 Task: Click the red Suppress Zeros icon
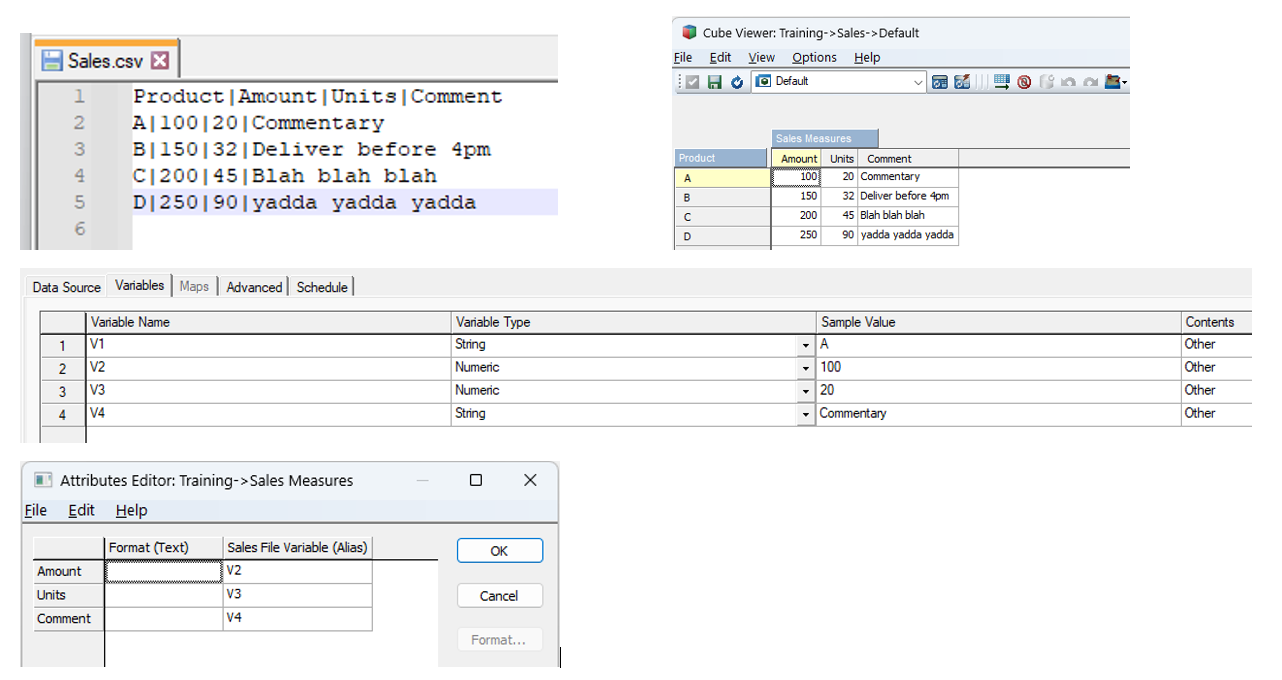point(1024,82)
